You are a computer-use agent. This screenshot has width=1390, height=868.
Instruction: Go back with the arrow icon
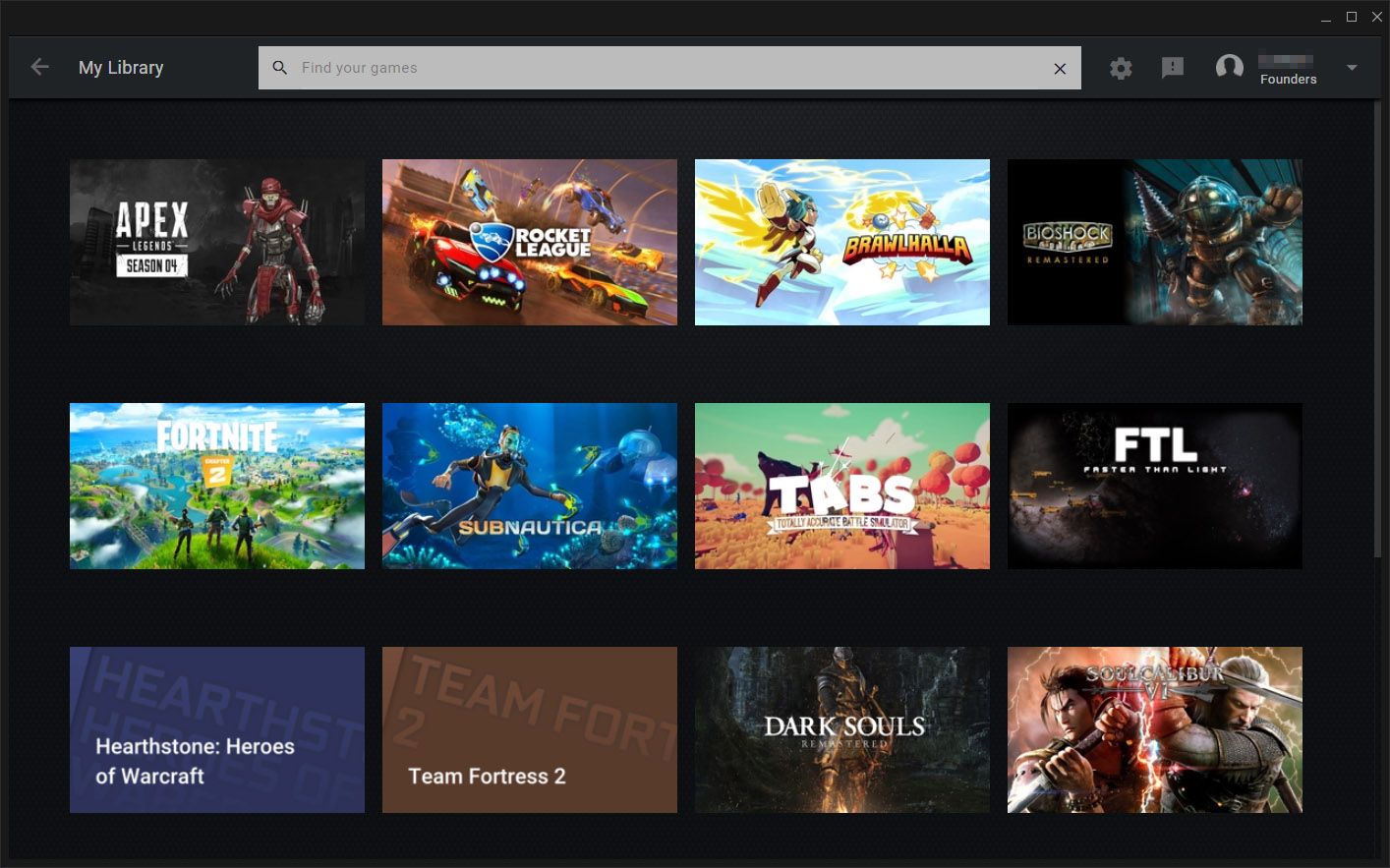(39, 67)
